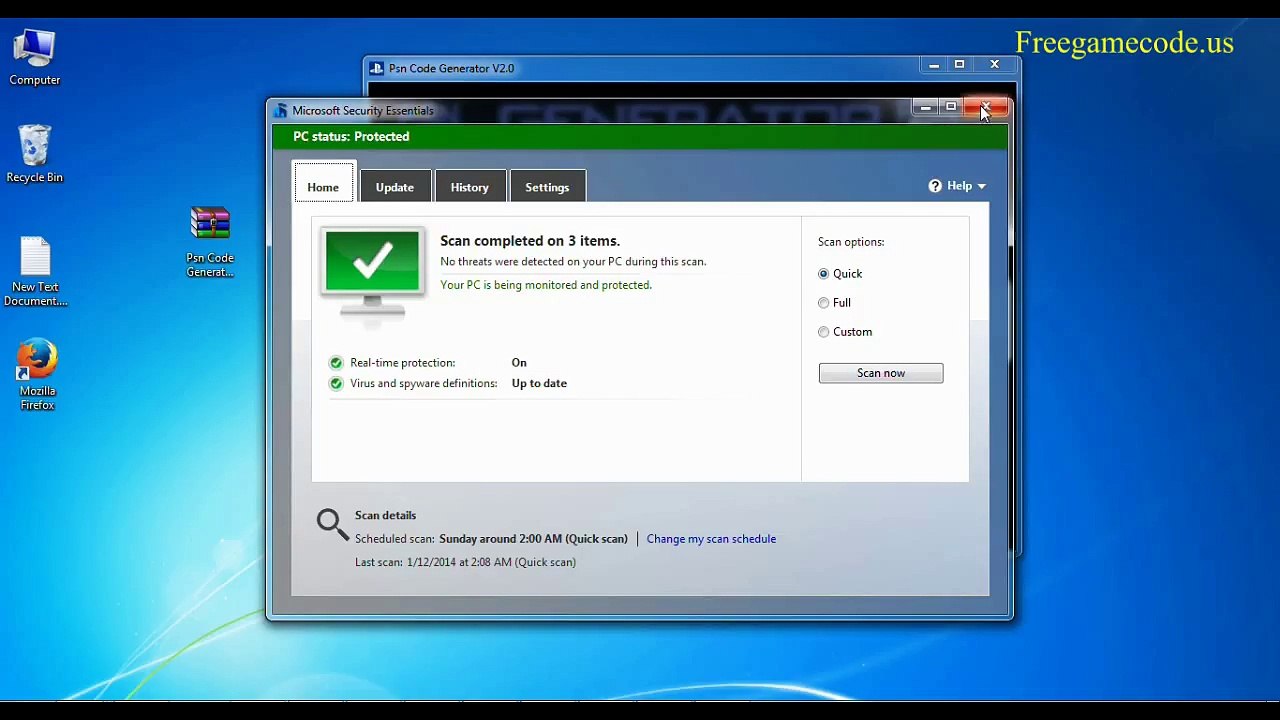Image resolution: width=1280 pixels, height=720 pixels.
Task: Click the 'PC status: Protected' banner text
Action: (351, 137)
